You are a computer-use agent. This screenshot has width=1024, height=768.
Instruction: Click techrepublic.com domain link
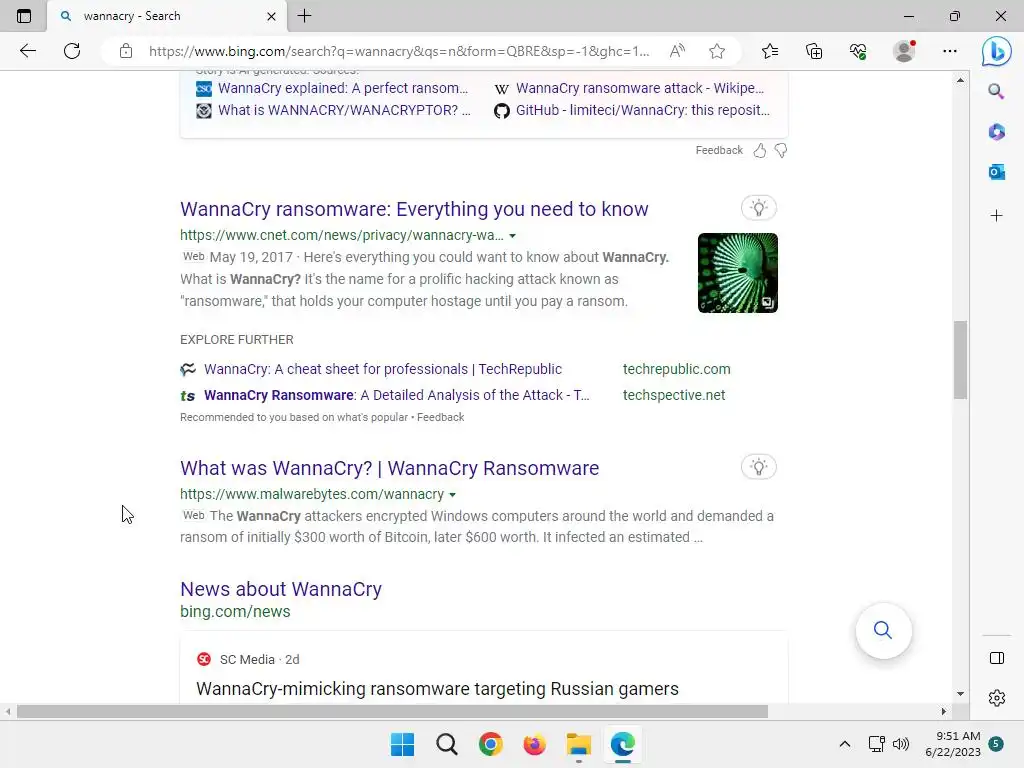coord(677,369)
